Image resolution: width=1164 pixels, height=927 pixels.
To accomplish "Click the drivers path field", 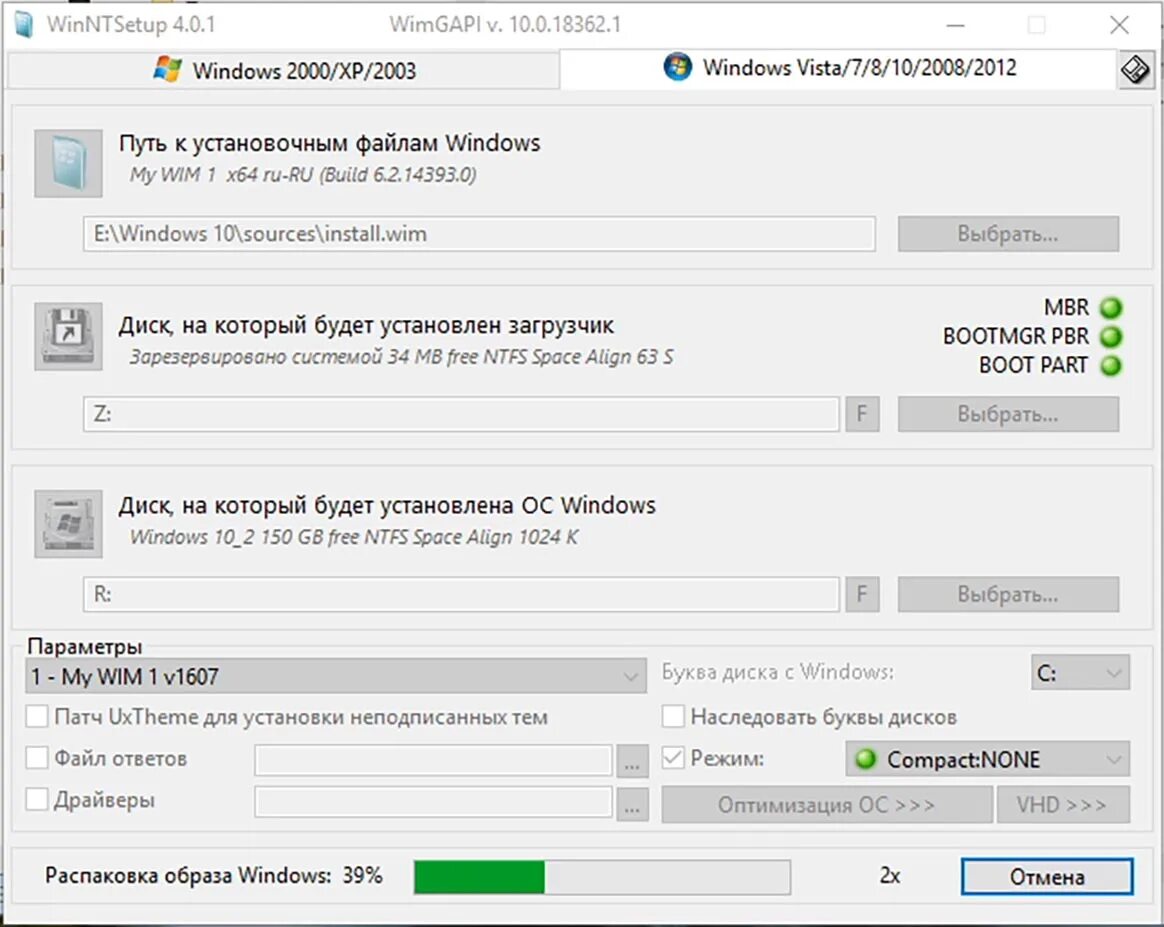I will 434,802.
